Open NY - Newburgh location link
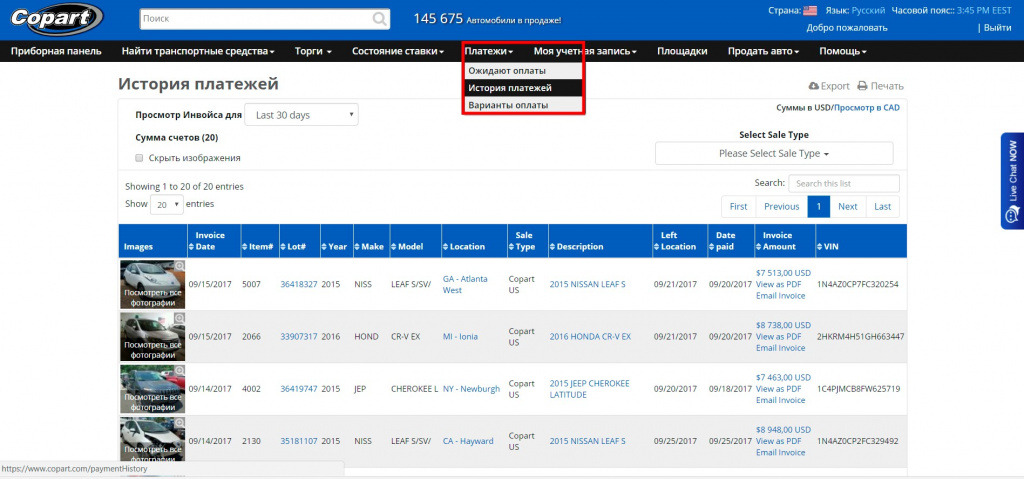The width and height of the screenshot is (1024, 479). (x=472, y=389)
